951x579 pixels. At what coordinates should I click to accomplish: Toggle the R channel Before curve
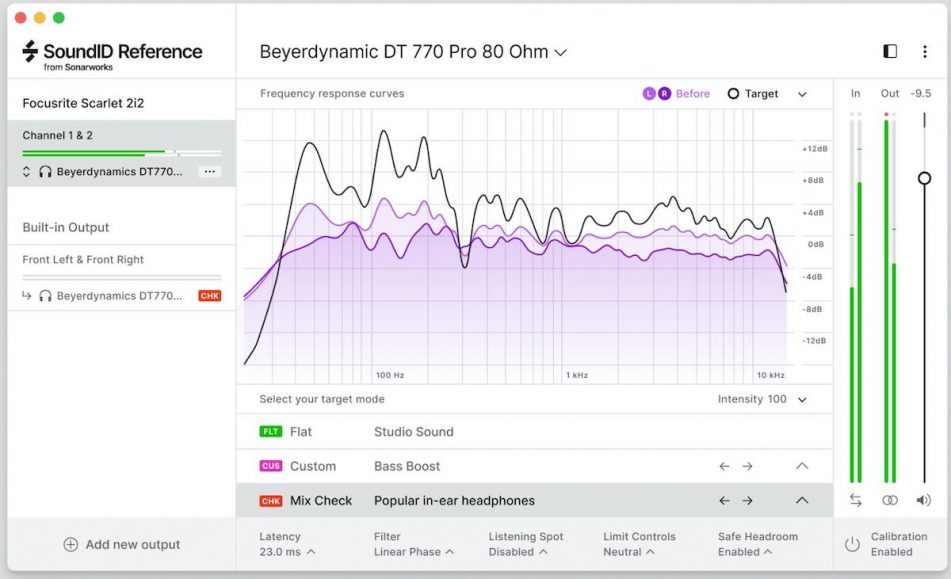[664, 93]
